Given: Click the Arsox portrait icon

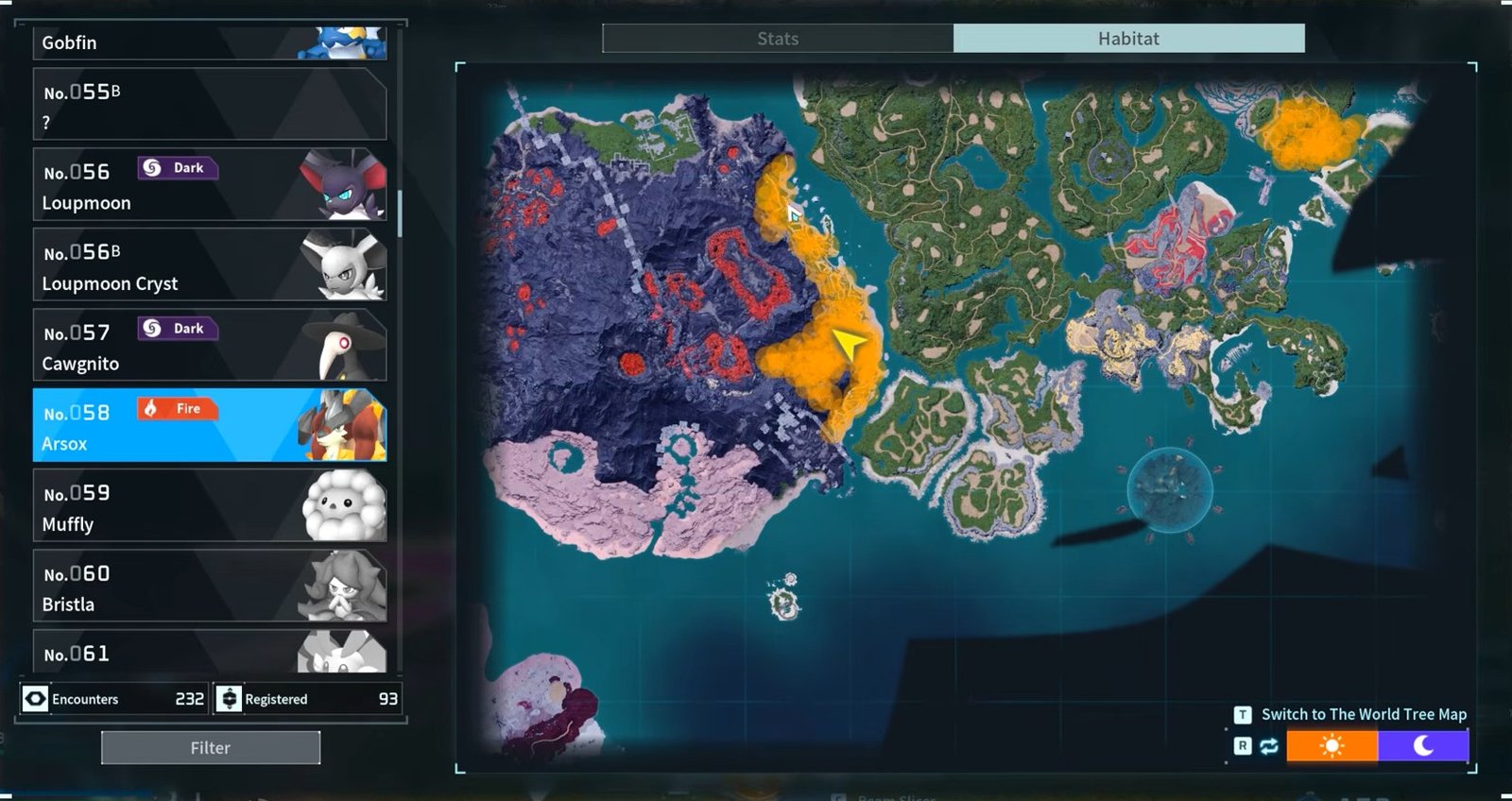Looking at the screenshot, I should [x=343, y=426].
